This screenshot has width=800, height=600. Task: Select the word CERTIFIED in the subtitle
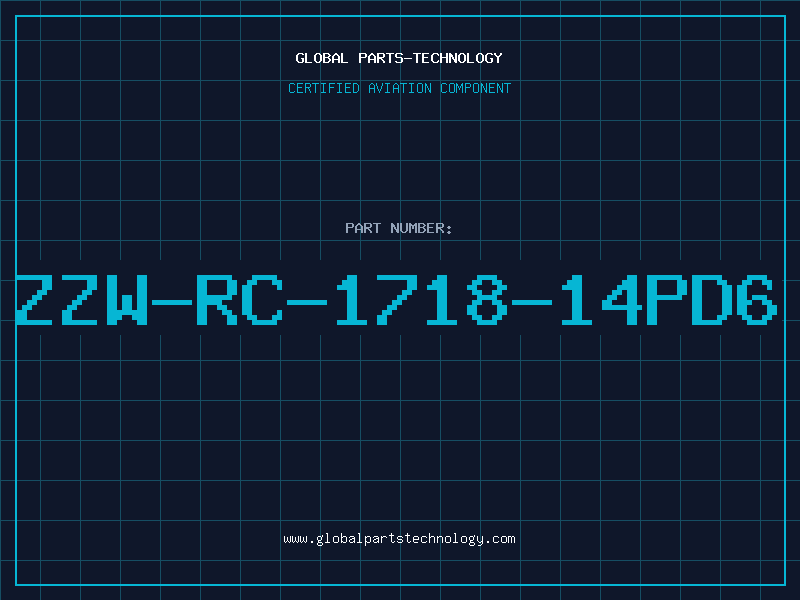coord(324,88)
